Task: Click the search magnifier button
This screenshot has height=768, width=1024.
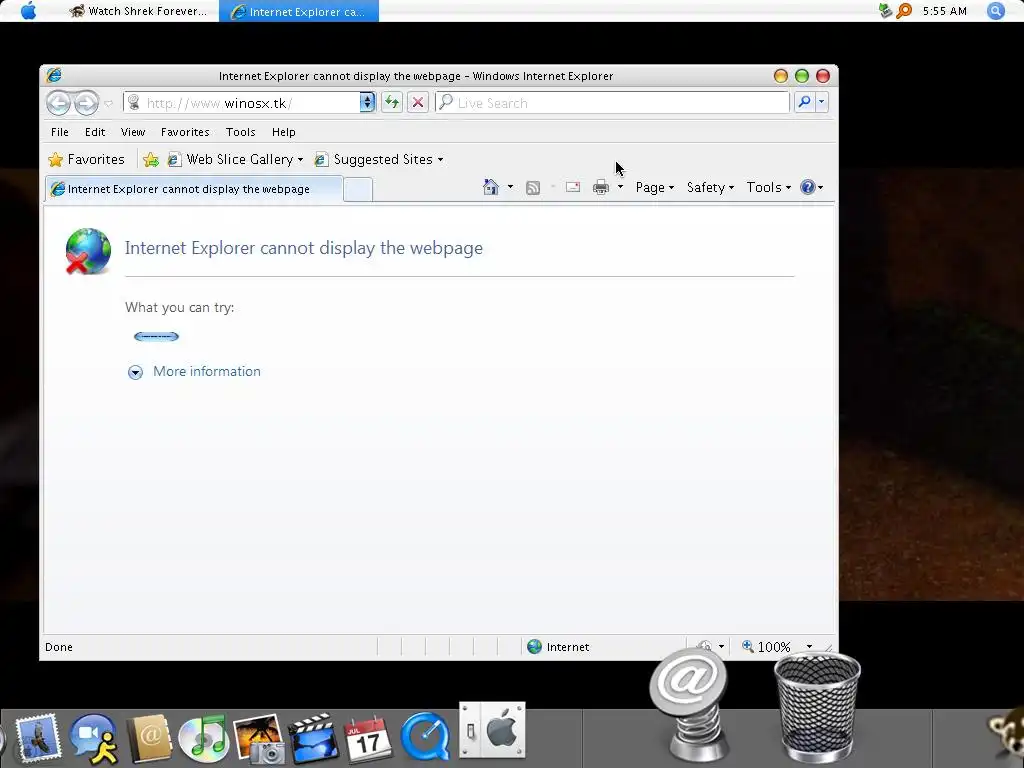Action: point(805,102)
